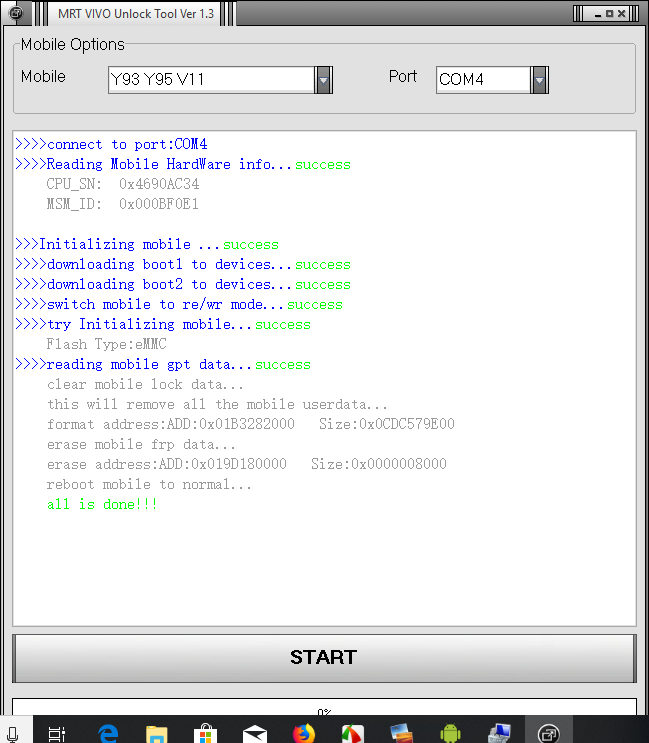Open the computer/device taskbar icon

[x=499, y=734]
